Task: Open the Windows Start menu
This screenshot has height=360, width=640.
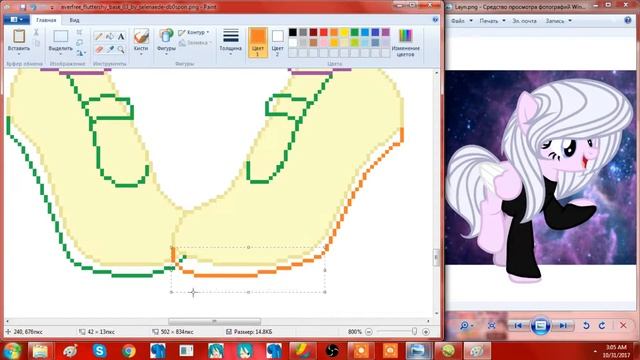Action: (x=12, y=351)
